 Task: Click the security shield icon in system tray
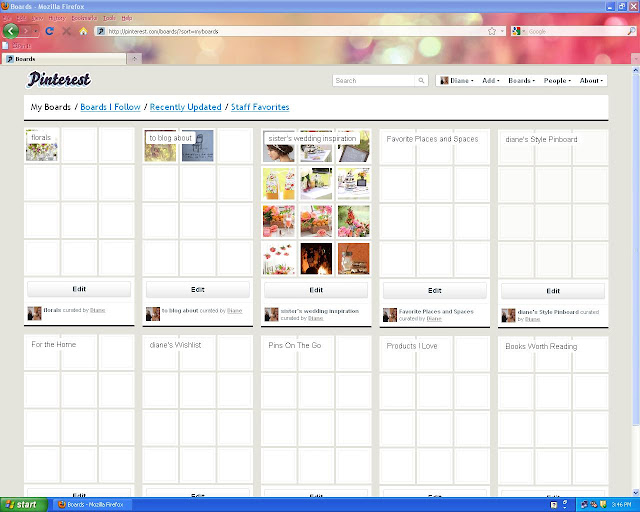[x=603, y=505]
